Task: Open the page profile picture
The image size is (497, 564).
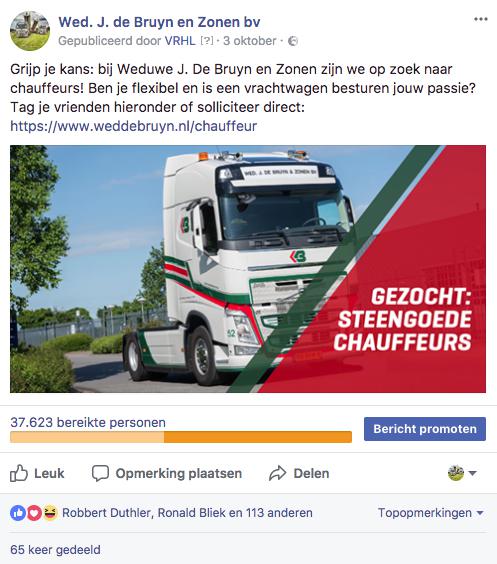Action: pos(30,31)
